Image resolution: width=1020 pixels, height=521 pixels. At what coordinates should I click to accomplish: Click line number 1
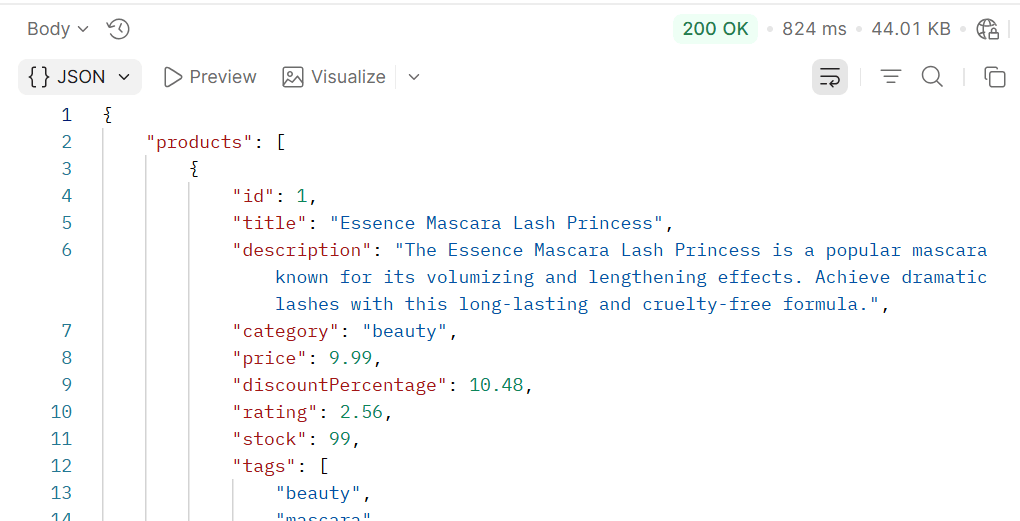[x=66, y=115]
